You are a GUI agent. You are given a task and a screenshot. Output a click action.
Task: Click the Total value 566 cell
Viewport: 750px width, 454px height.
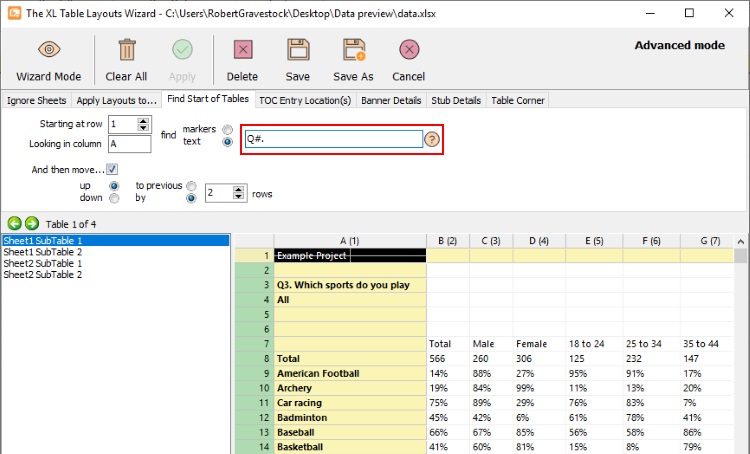pyautogui.click(x=448, y=359)
